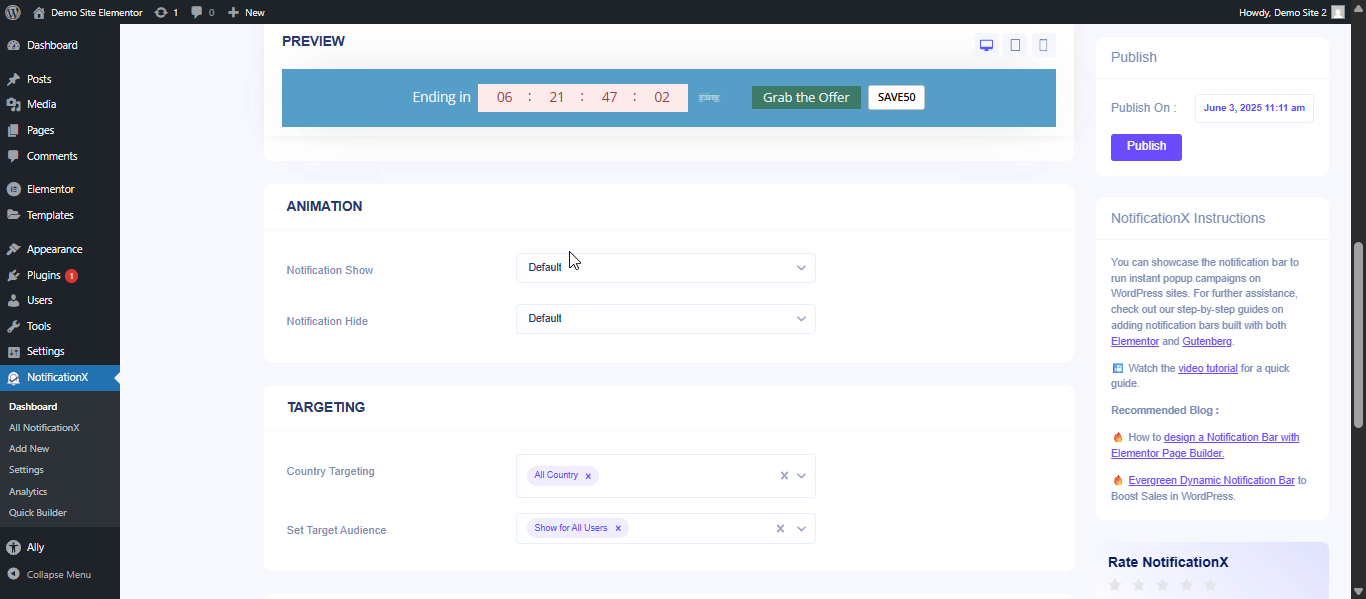Viewport: 1366px width, 599px height.
Task: Open comments bubble in admin bar
Action: (x=203, y=12)
